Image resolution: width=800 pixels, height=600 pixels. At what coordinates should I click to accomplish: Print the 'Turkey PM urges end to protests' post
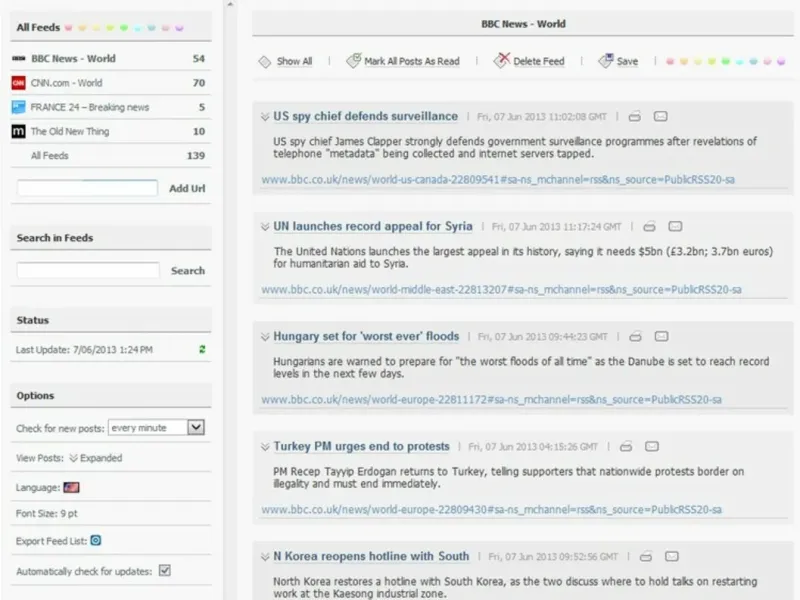[626, 447]
